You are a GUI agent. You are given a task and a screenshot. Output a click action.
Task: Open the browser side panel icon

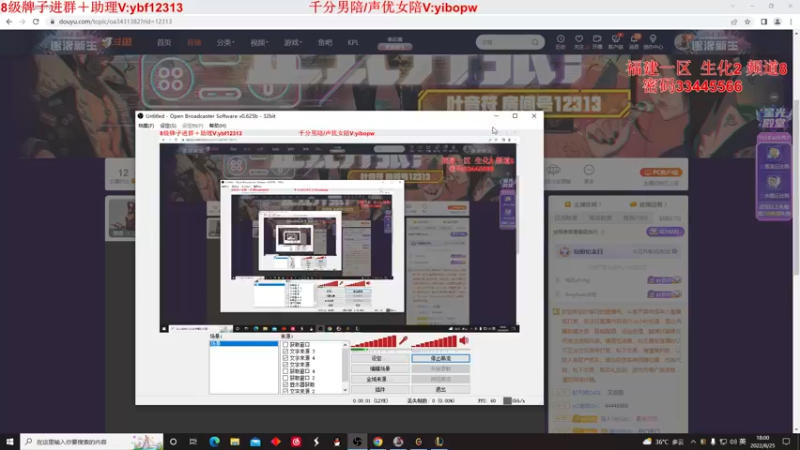pos(764,21)
